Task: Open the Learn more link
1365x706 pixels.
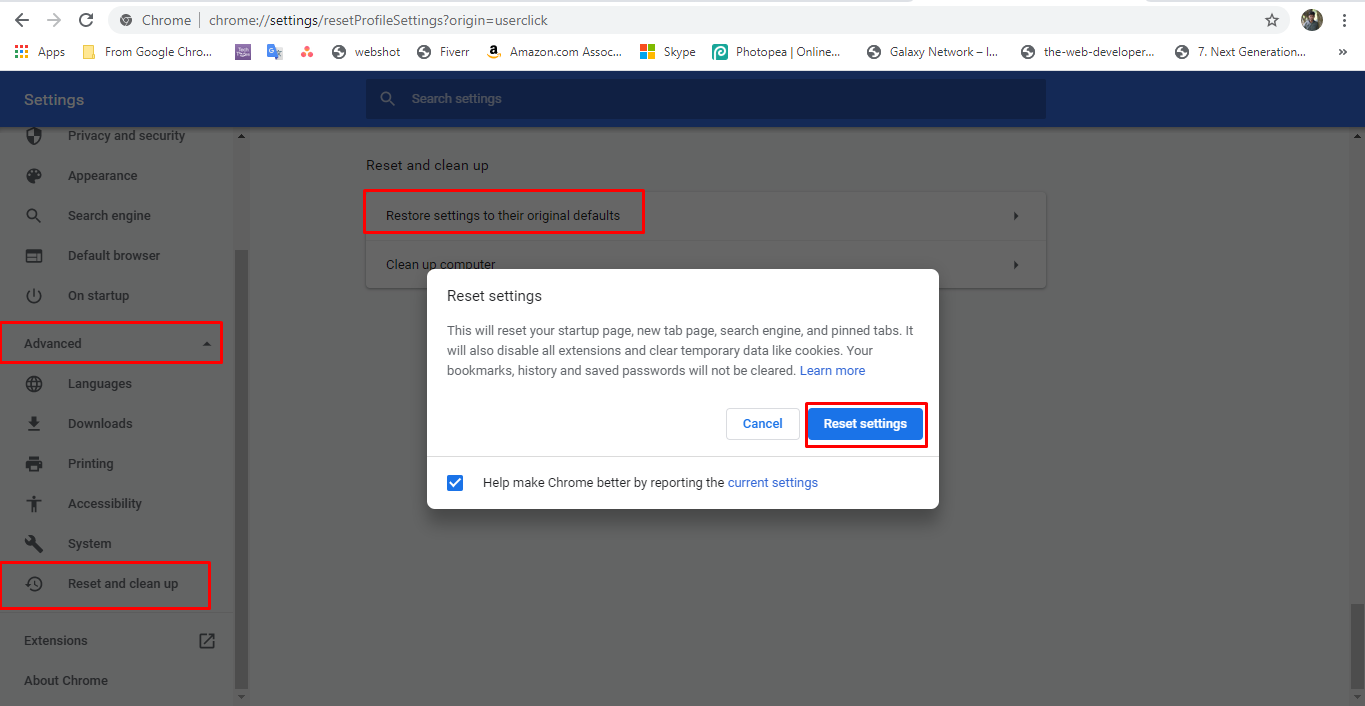Action: [832, 371]
